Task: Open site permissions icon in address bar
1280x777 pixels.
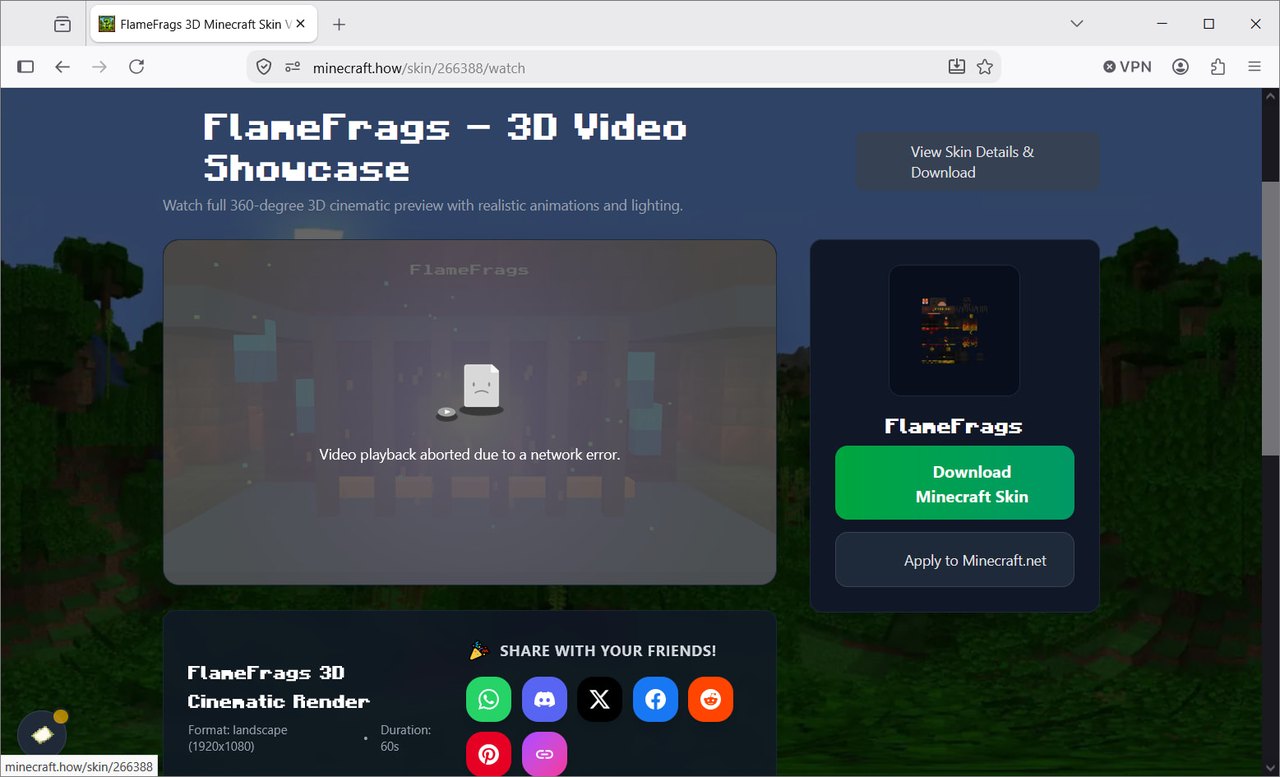Action: click(x=292, y=67)
